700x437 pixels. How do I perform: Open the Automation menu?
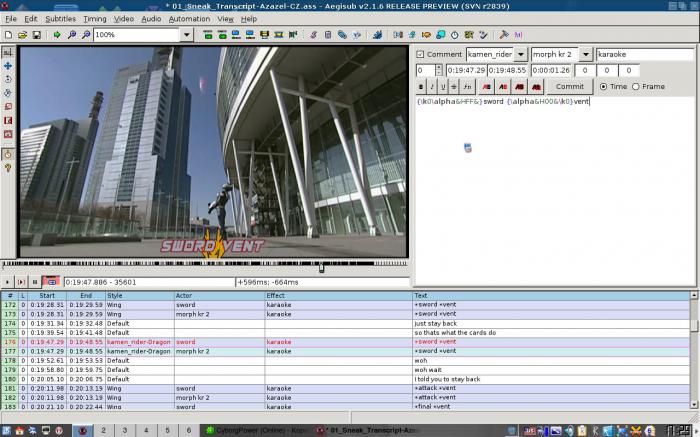point(189,19)
